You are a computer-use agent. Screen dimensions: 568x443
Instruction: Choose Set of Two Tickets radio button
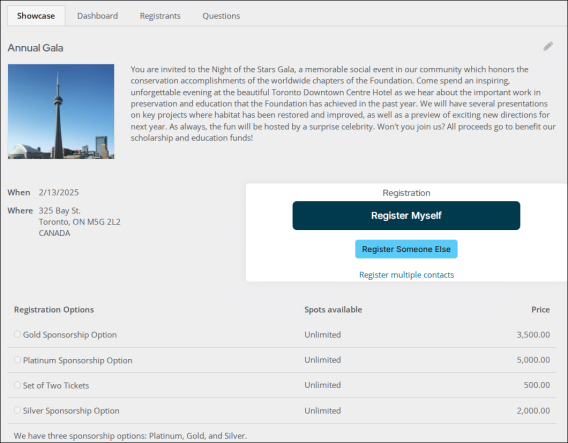click(17, 385)
